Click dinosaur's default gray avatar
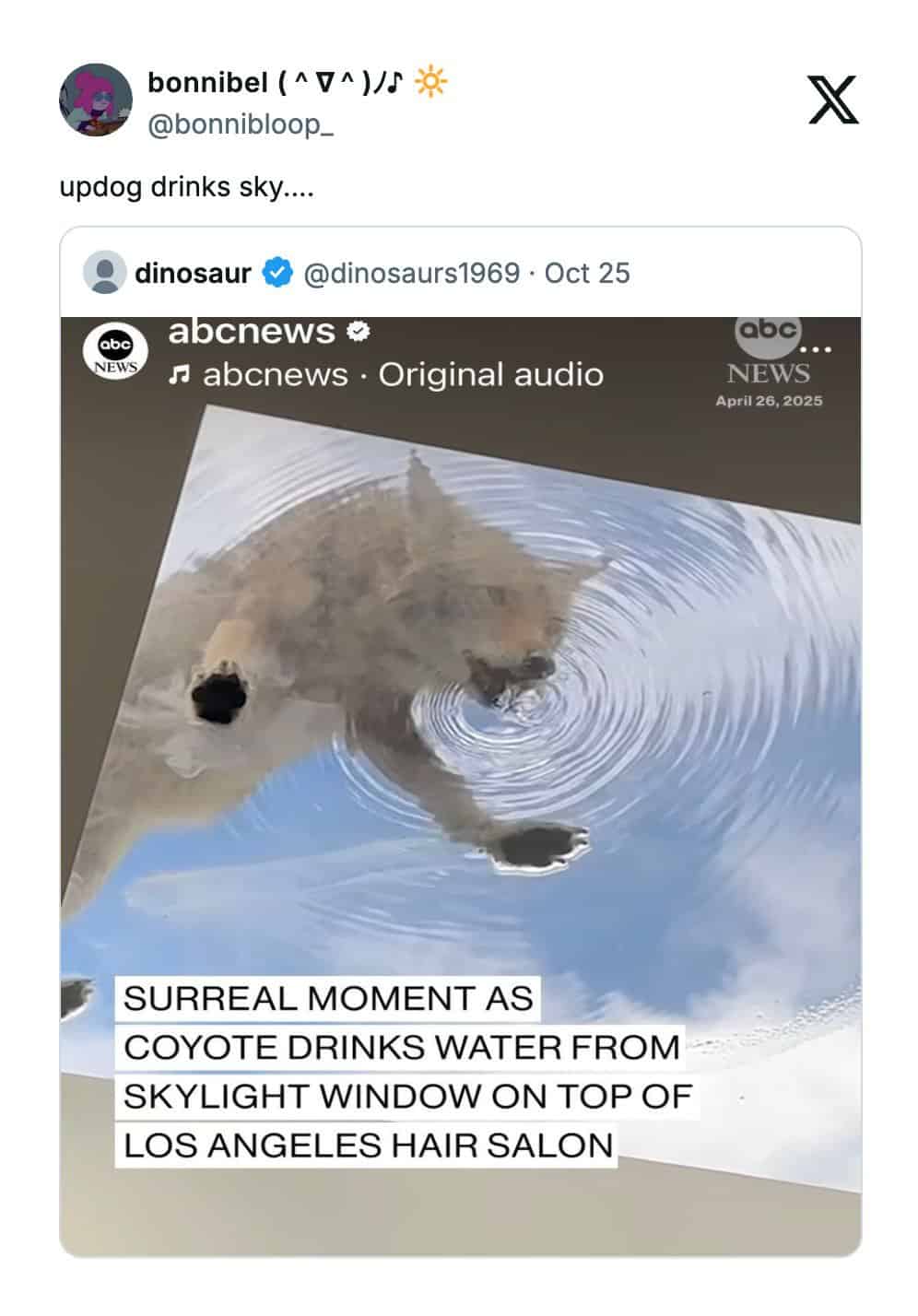918x1316 pixels. [x=104, y=273]
